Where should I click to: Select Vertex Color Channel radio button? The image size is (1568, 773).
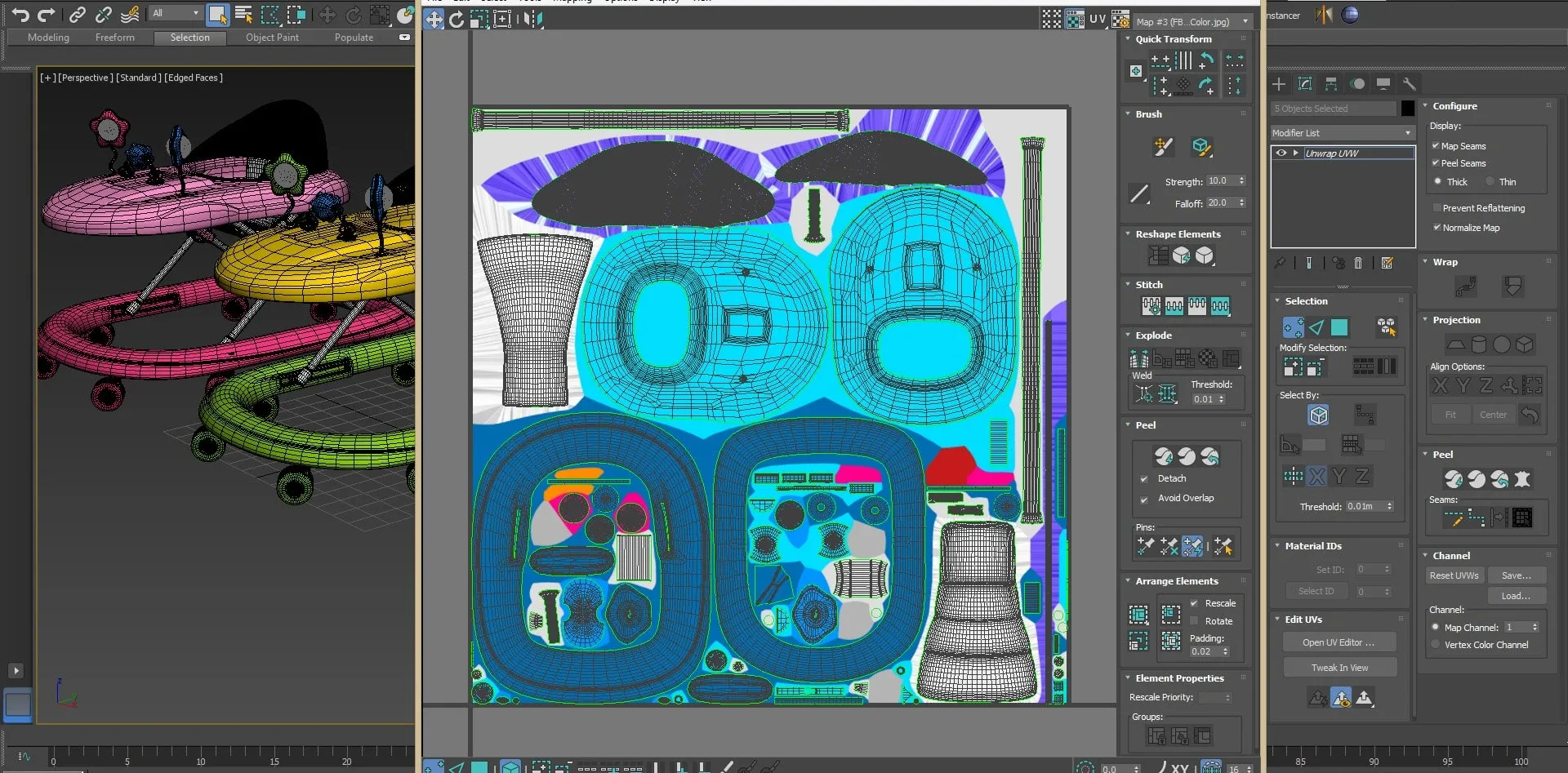(1436, 644)
